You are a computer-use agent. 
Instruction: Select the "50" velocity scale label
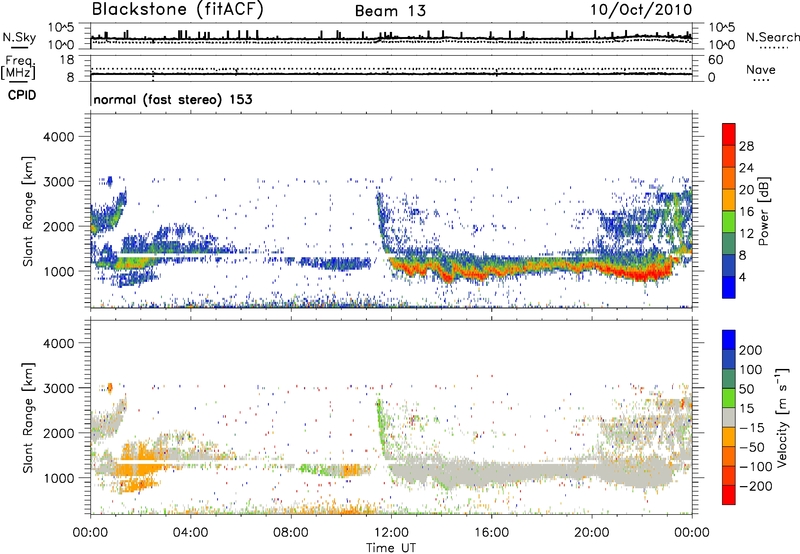[x=747, y=389]
